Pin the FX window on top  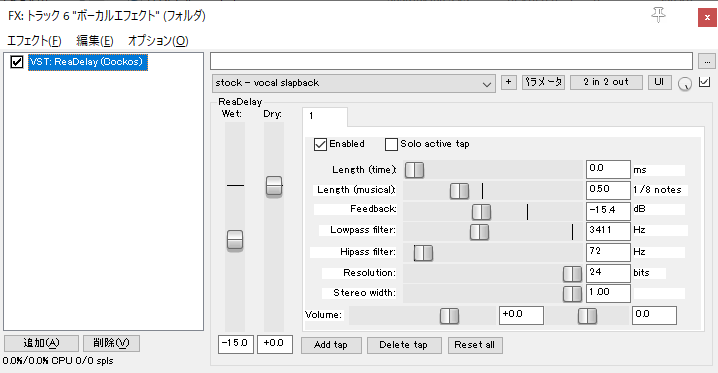[x=658, y=15]
